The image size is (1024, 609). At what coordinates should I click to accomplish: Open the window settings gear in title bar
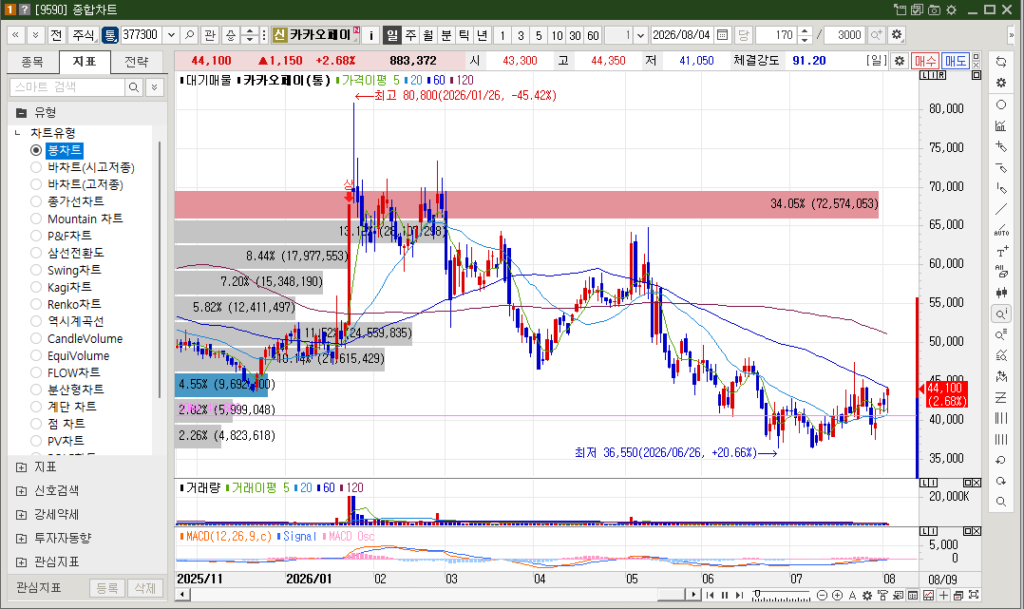point(952,10)
